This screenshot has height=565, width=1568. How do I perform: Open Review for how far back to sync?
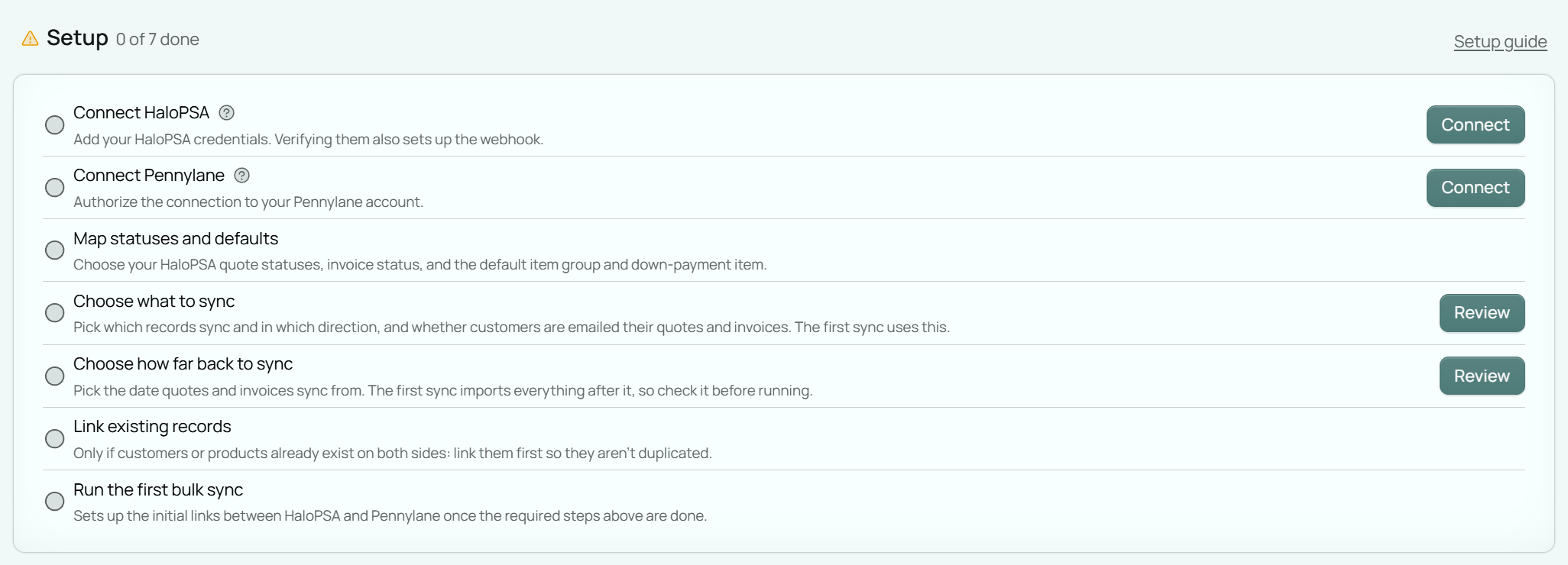(x=1482, y=376)
